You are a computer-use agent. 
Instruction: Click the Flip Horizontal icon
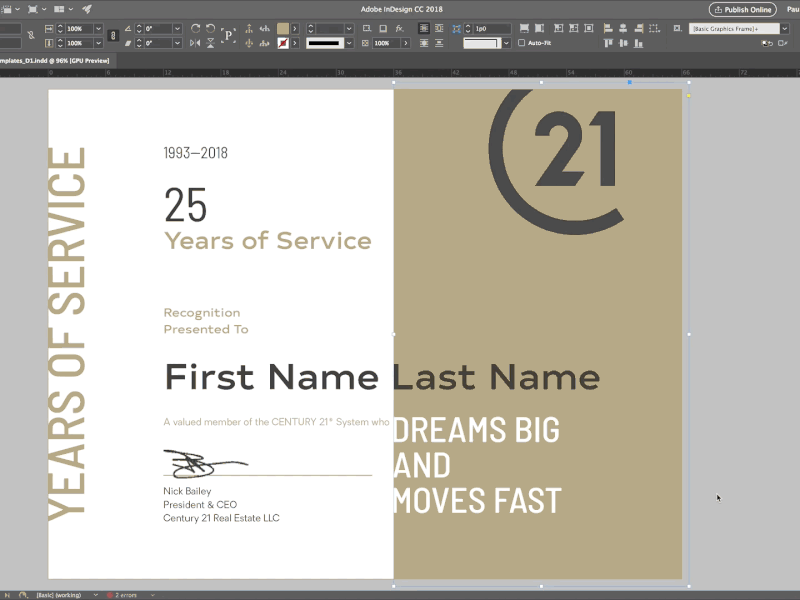pyautogui.click(x=194, y=43)
